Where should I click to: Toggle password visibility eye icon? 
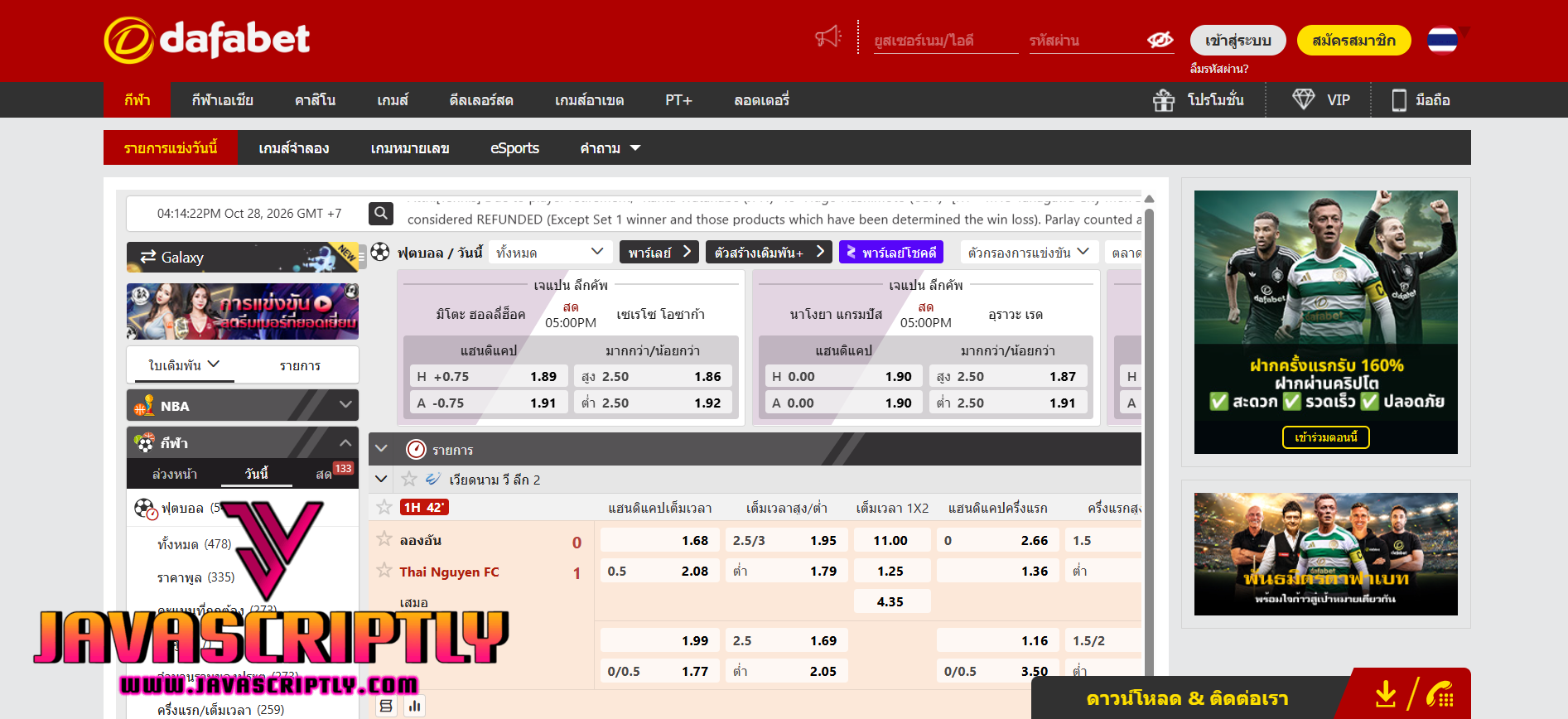(1160, 40)
